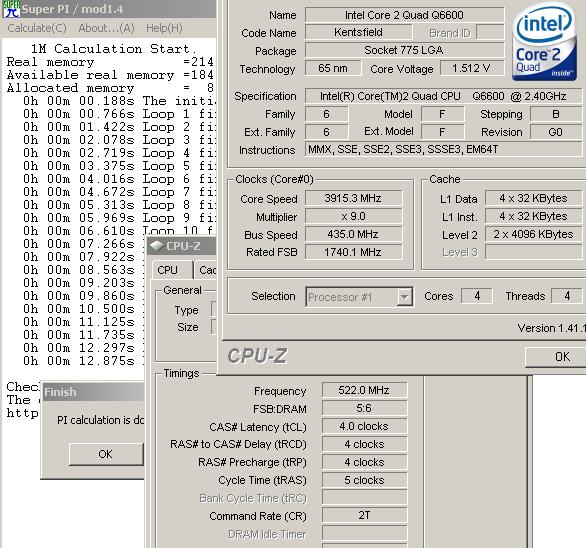Click the 1M Calculation Start line
Viewport: 586px width, 548px height.
point(114,49)
